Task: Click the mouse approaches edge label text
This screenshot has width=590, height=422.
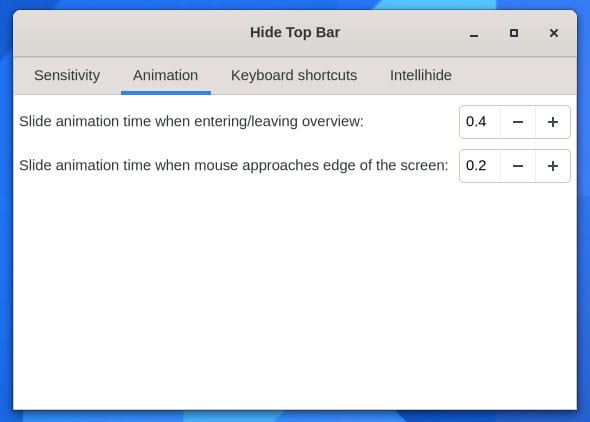Action: [234, 165]
